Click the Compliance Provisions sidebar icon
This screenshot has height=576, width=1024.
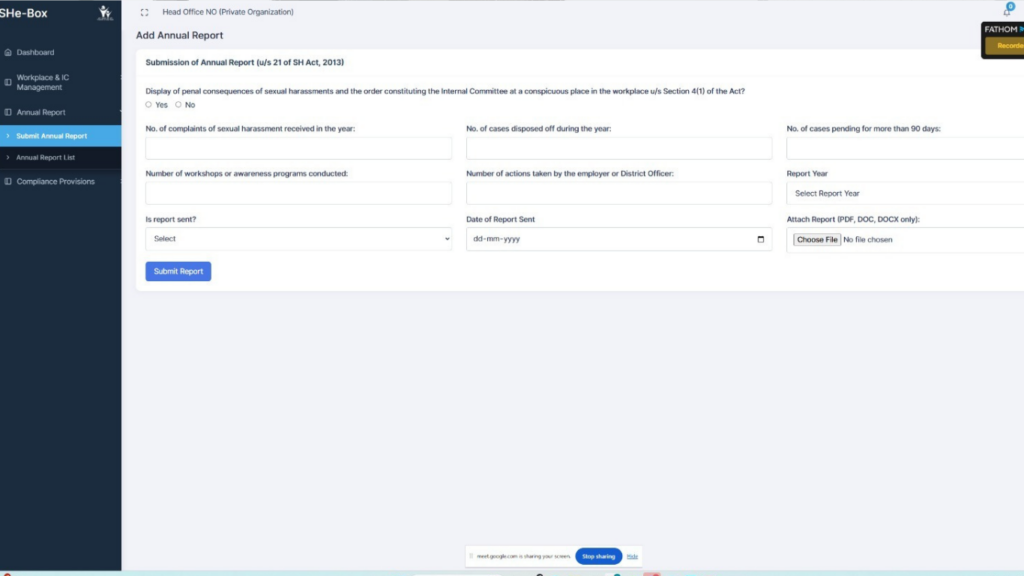click(8, 182)
